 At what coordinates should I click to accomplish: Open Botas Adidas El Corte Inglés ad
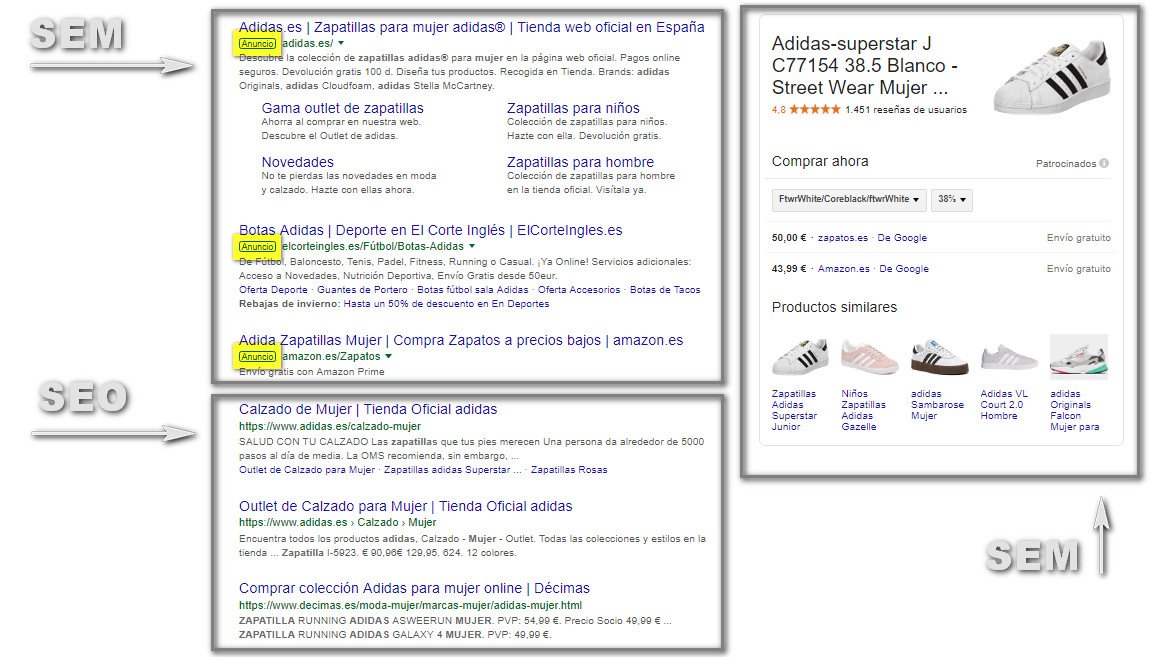click(431, 230)
